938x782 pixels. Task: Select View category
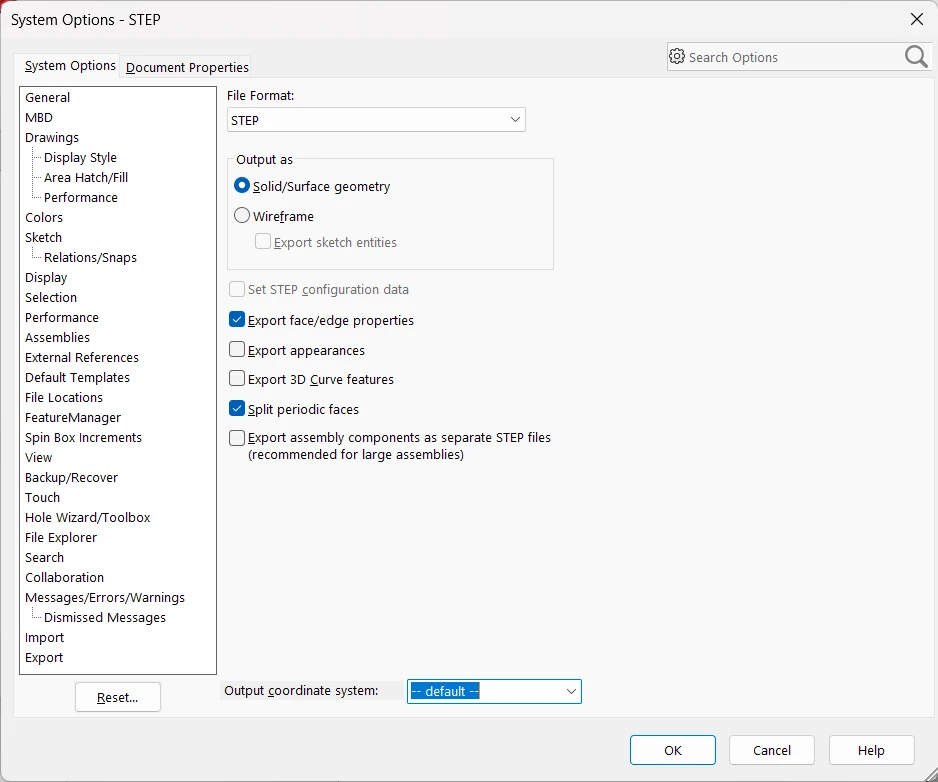point(38,458)
